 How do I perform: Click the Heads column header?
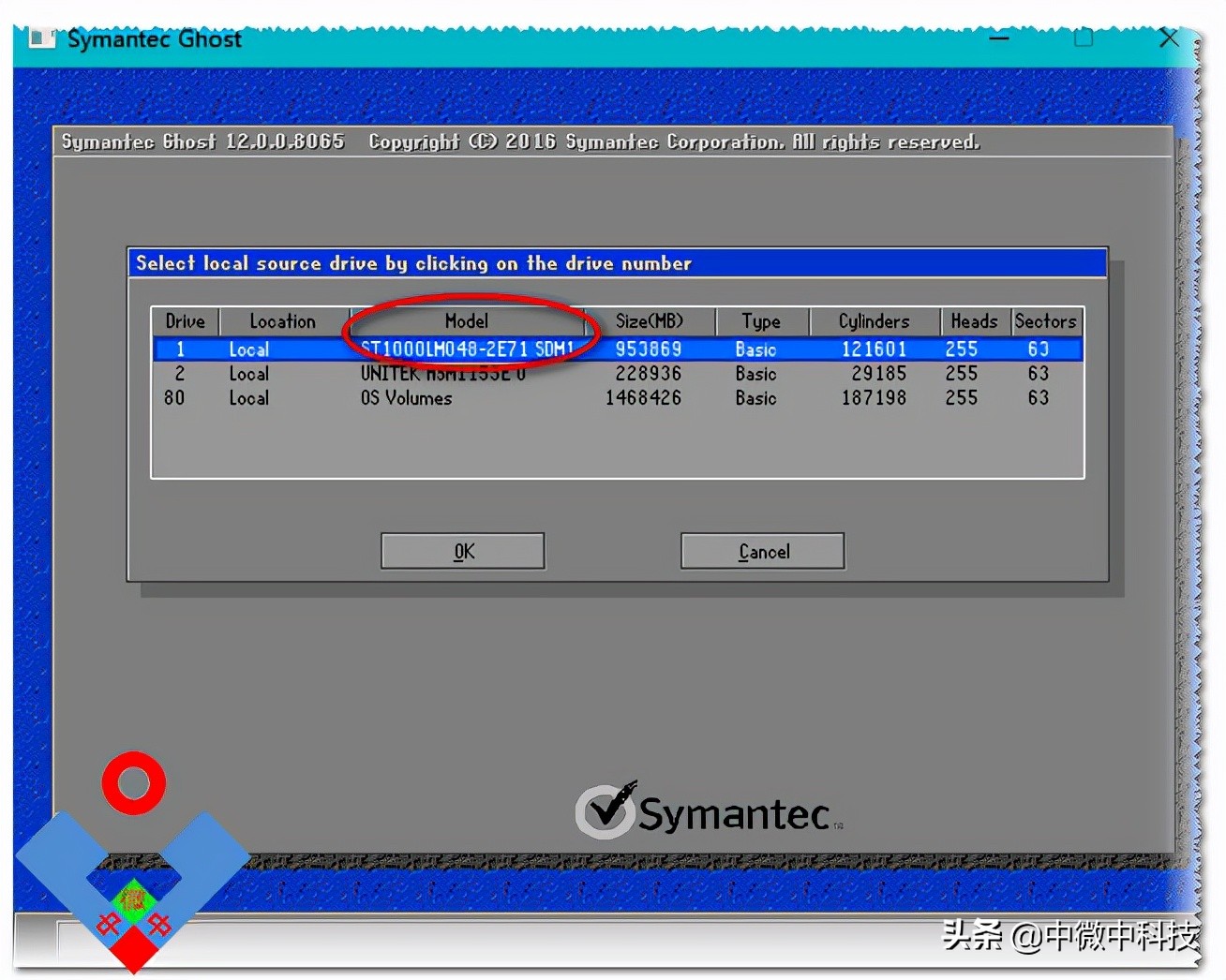(x=975, y=321)
